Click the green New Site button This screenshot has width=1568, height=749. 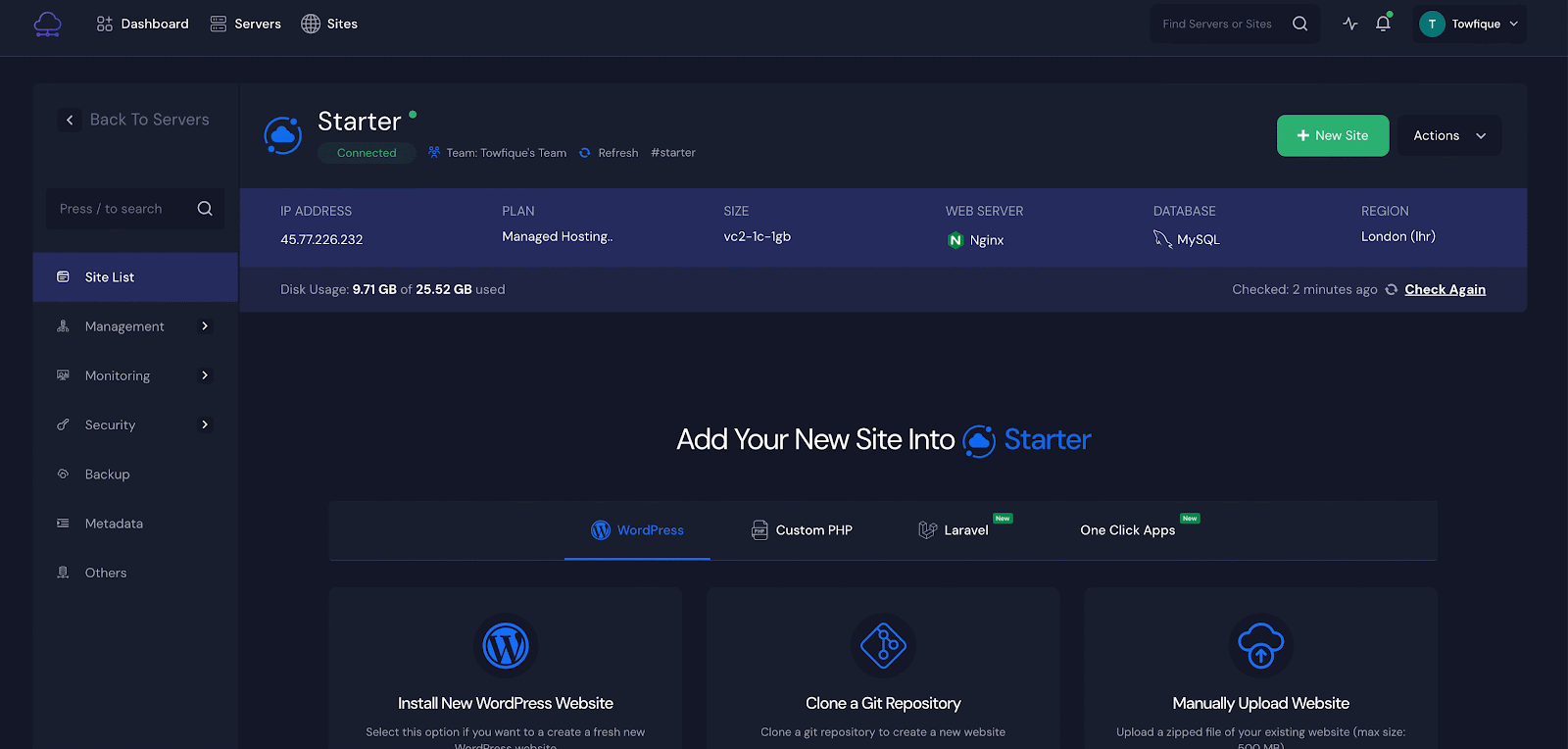click(1332, 136)
